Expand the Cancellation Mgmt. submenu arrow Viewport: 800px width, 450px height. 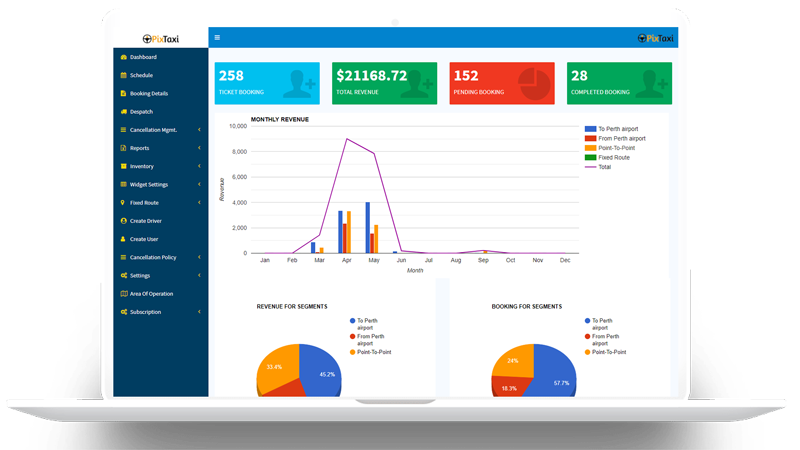pos(199,130)
